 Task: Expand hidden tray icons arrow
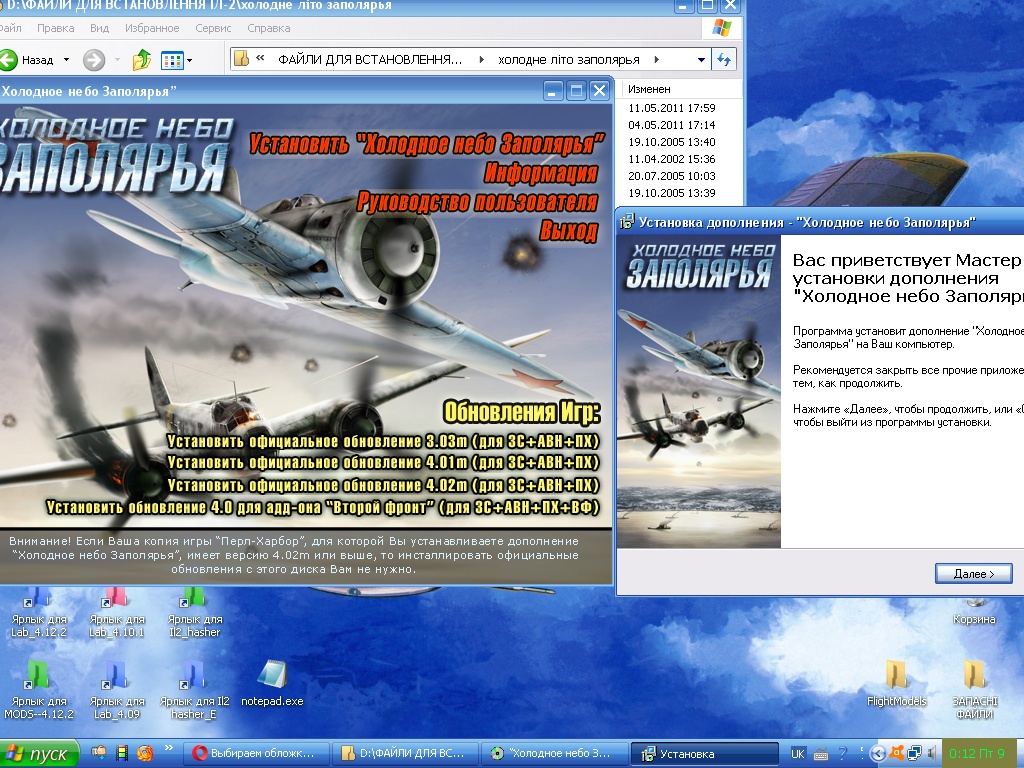coord(878,754)
